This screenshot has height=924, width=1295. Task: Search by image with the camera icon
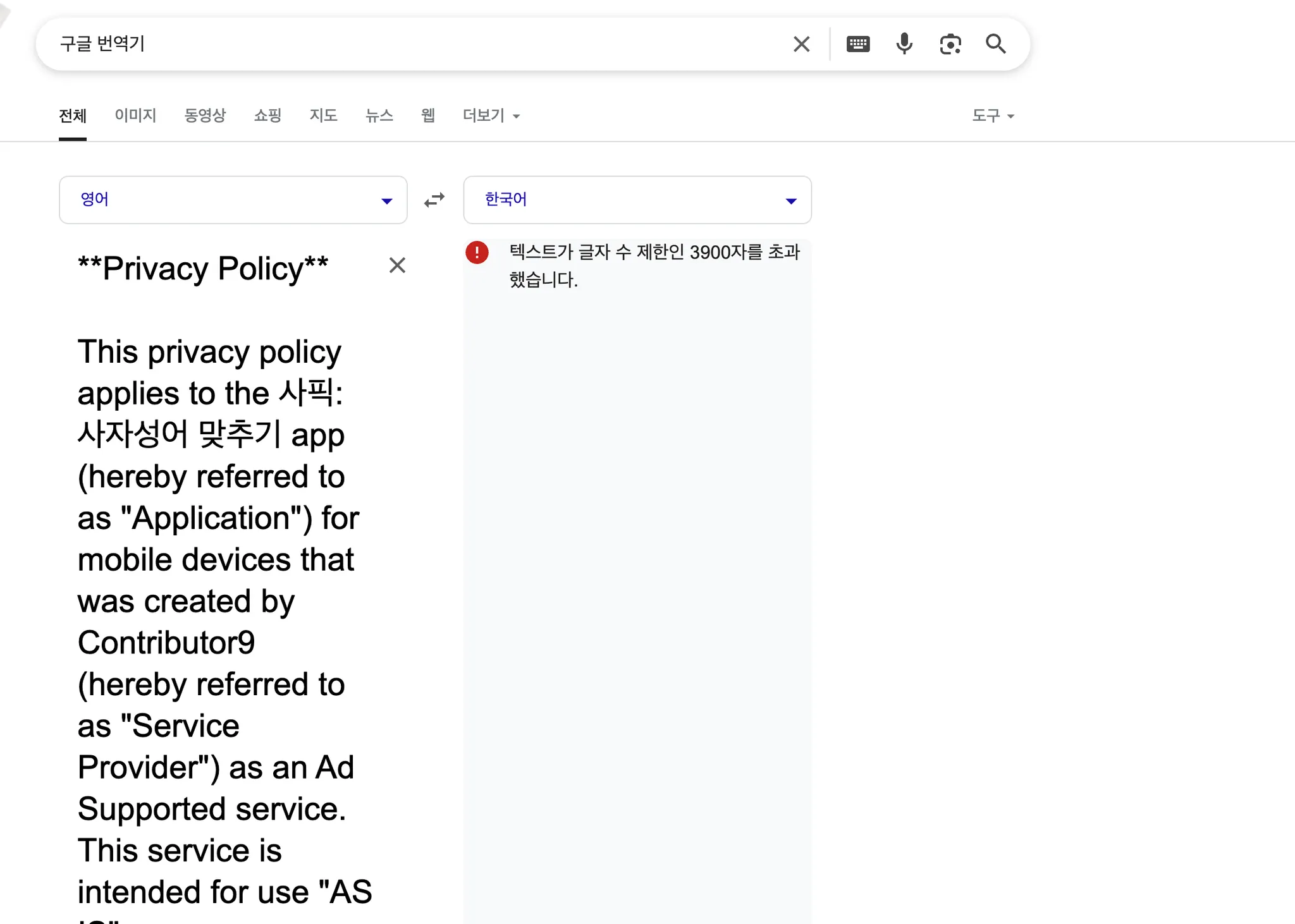pos(950,44)
